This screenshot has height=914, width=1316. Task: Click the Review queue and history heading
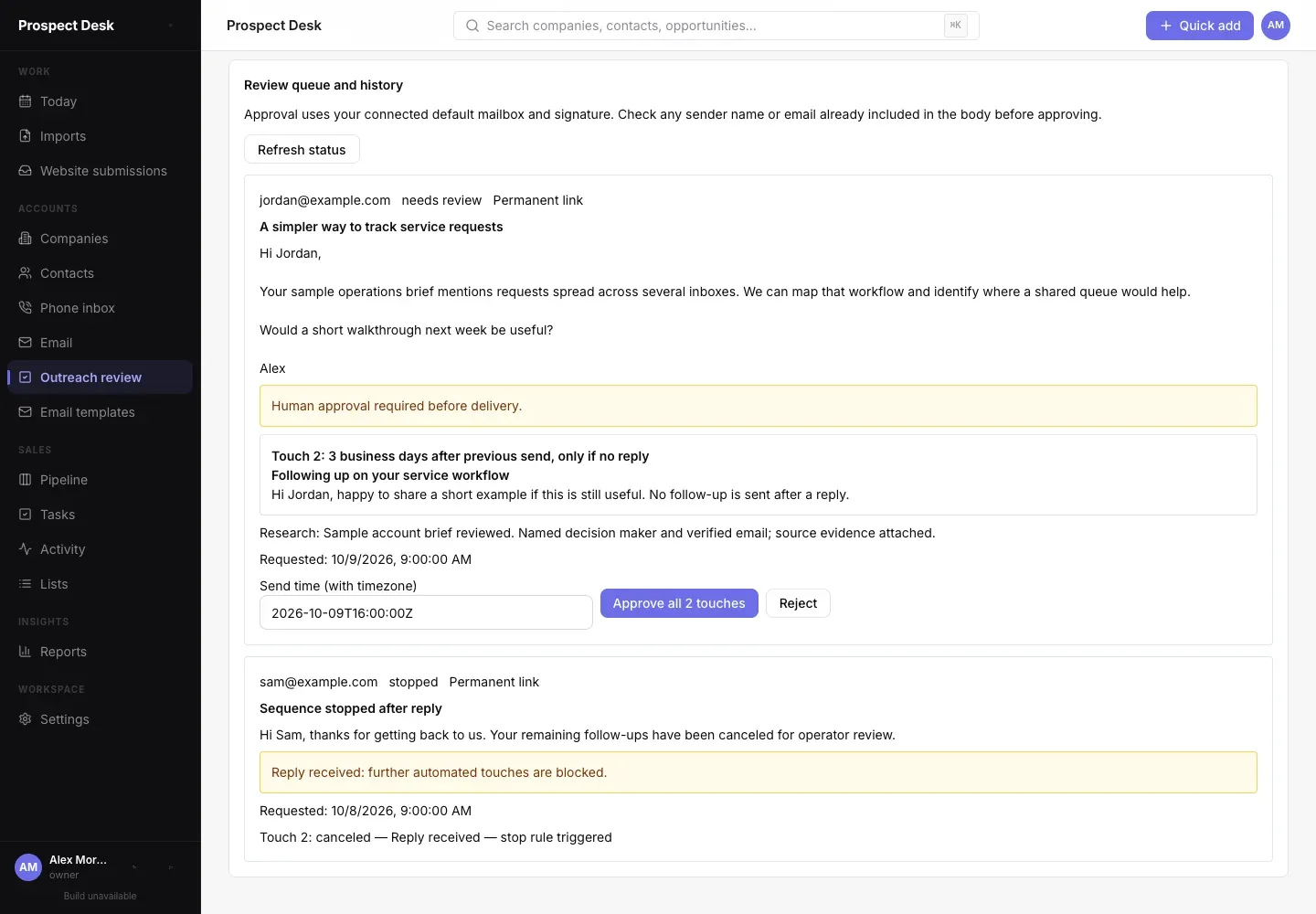coord(324,85)
